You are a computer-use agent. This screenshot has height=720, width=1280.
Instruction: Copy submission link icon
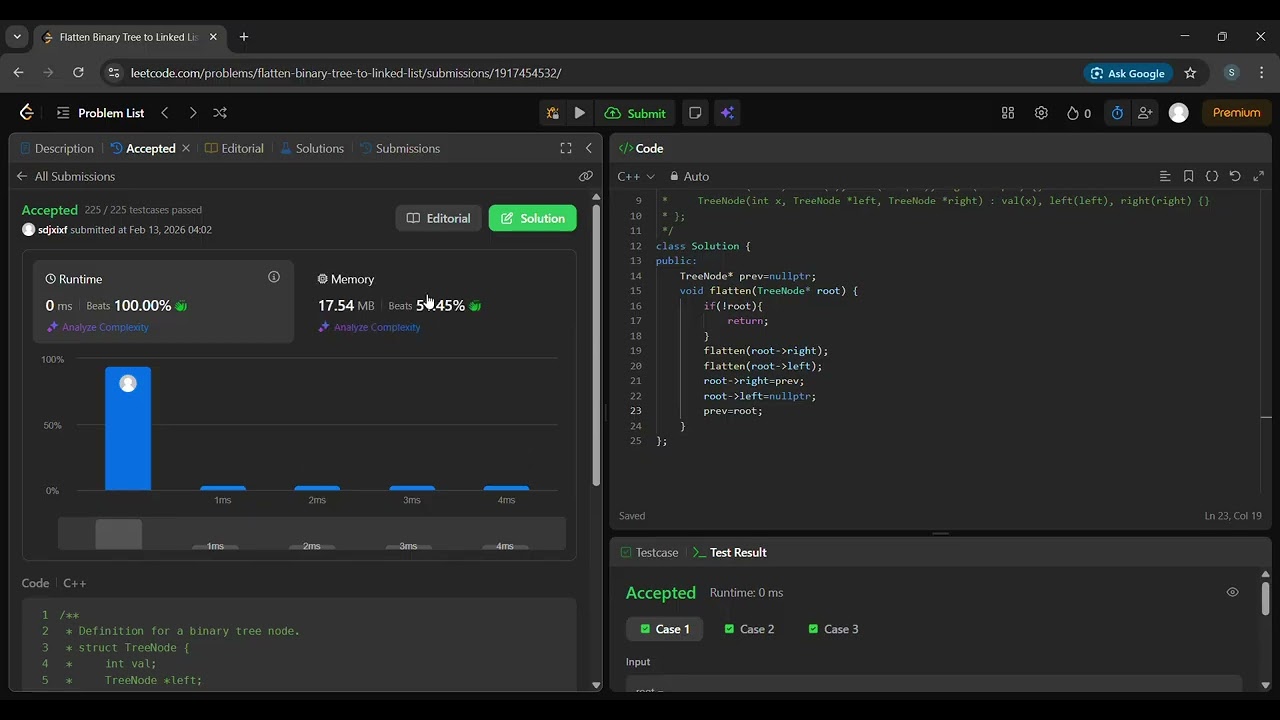click(586, 176)
